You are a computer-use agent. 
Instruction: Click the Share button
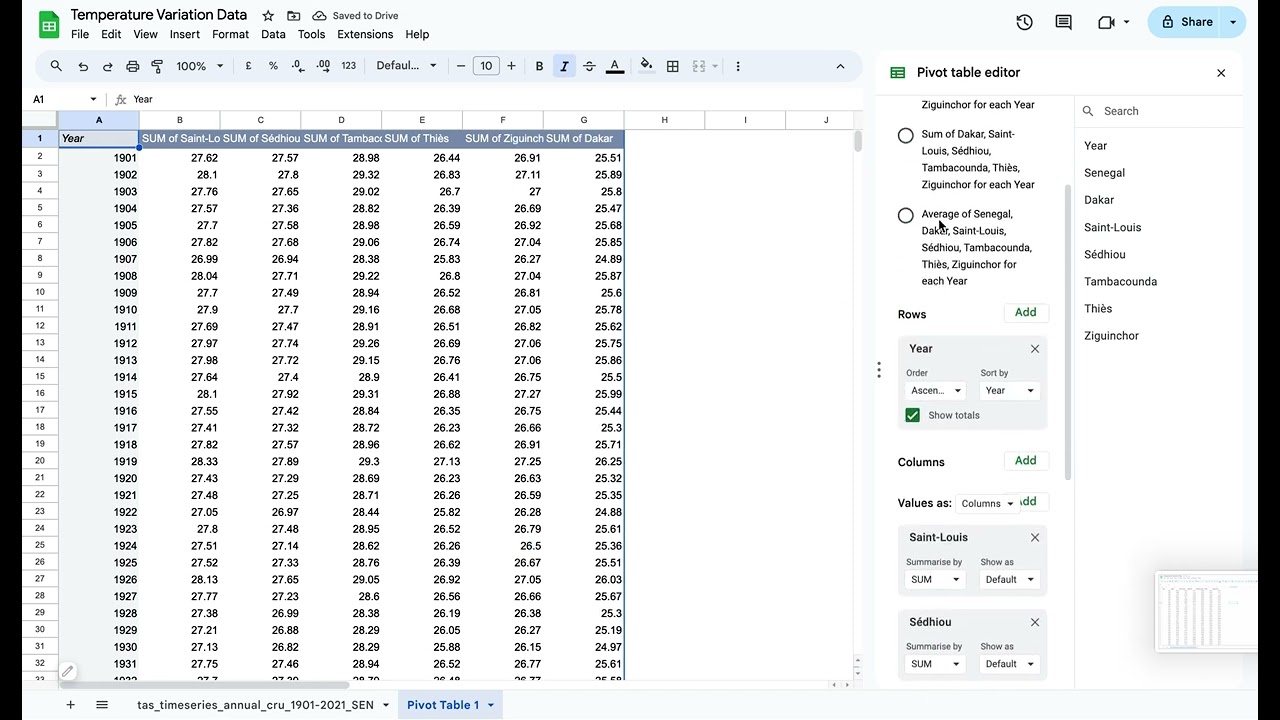tap(1187, 22)
